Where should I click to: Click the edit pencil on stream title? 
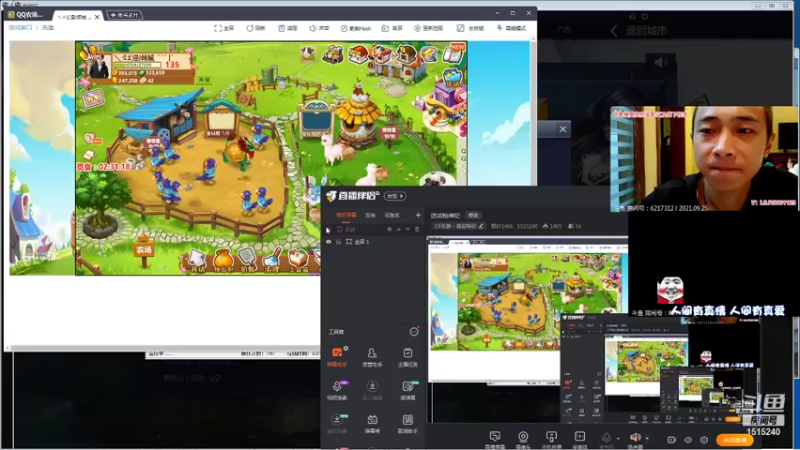[x=481, y=226]
